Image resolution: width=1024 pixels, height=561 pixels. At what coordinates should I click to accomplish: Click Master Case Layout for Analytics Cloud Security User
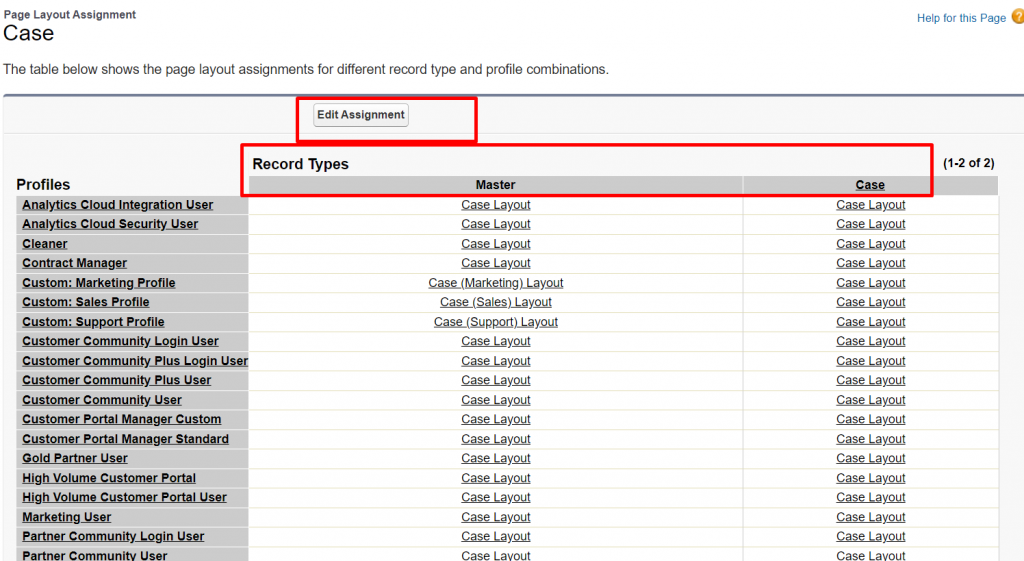pos(496,224)
